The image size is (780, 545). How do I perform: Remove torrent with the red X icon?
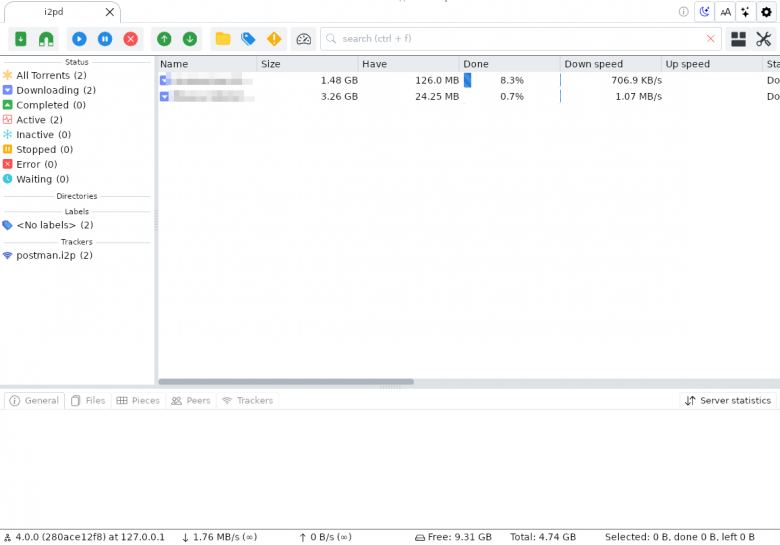[x=131, y=39]
